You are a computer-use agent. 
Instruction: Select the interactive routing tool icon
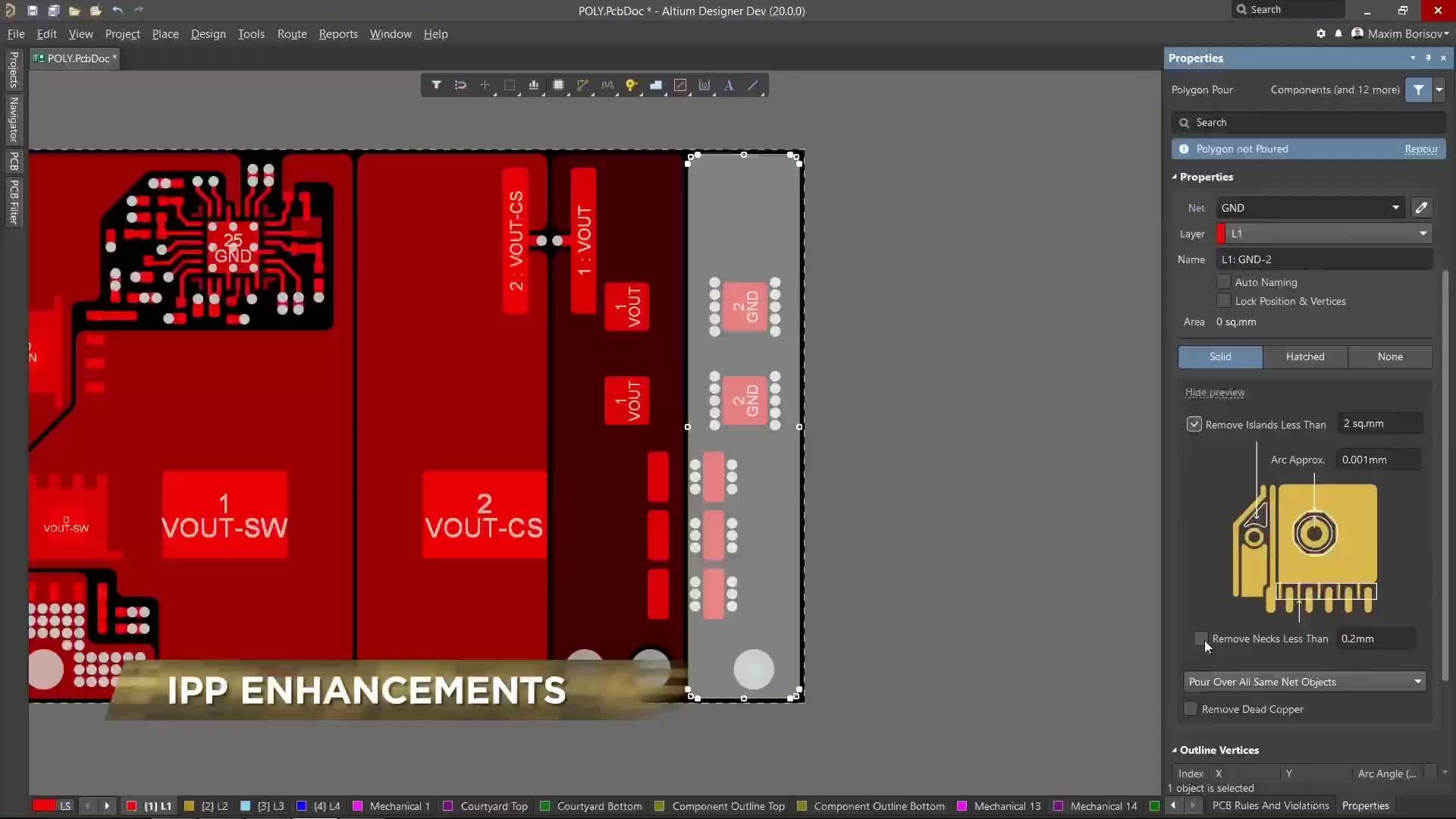pyautogui.click(x=583, y=85)
